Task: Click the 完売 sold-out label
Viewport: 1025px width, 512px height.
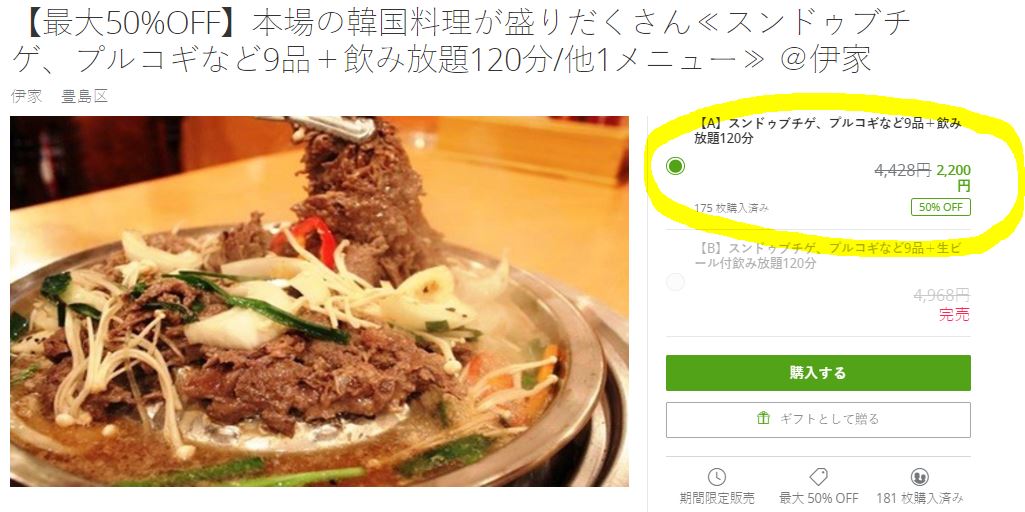Action: coord(954,315)
